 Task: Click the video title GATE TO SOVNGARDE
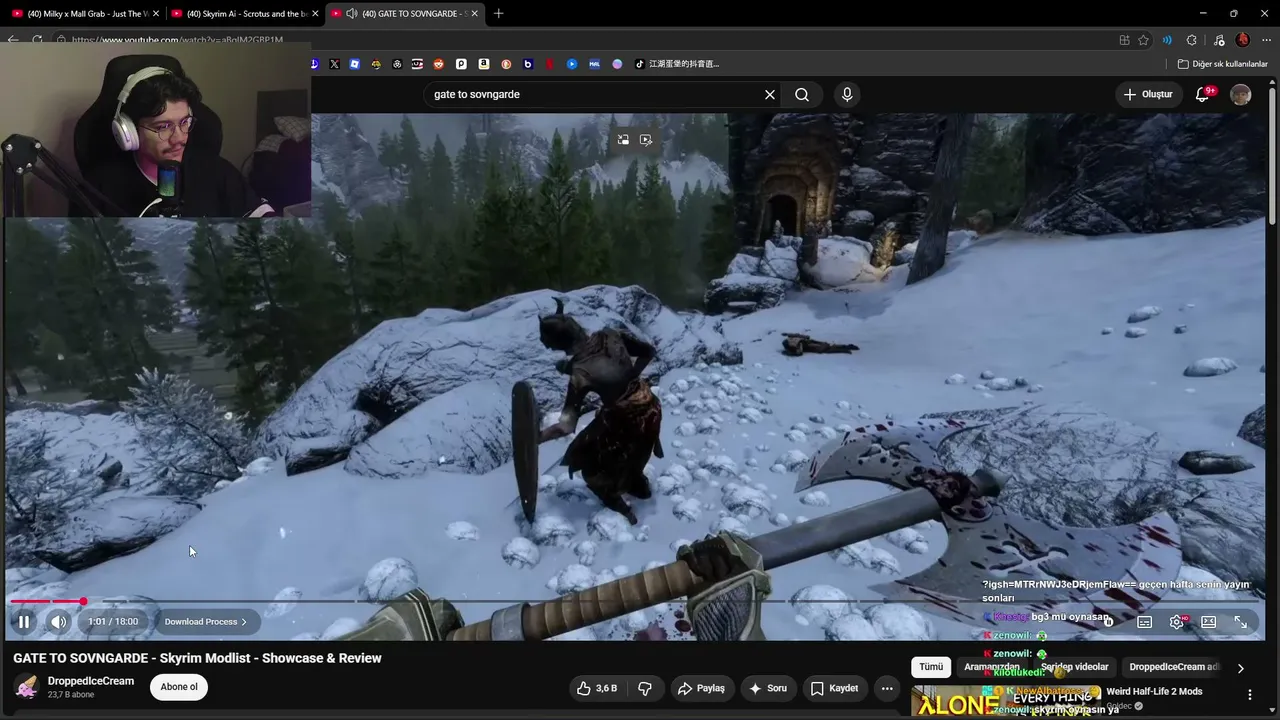[x=197, y=658]
